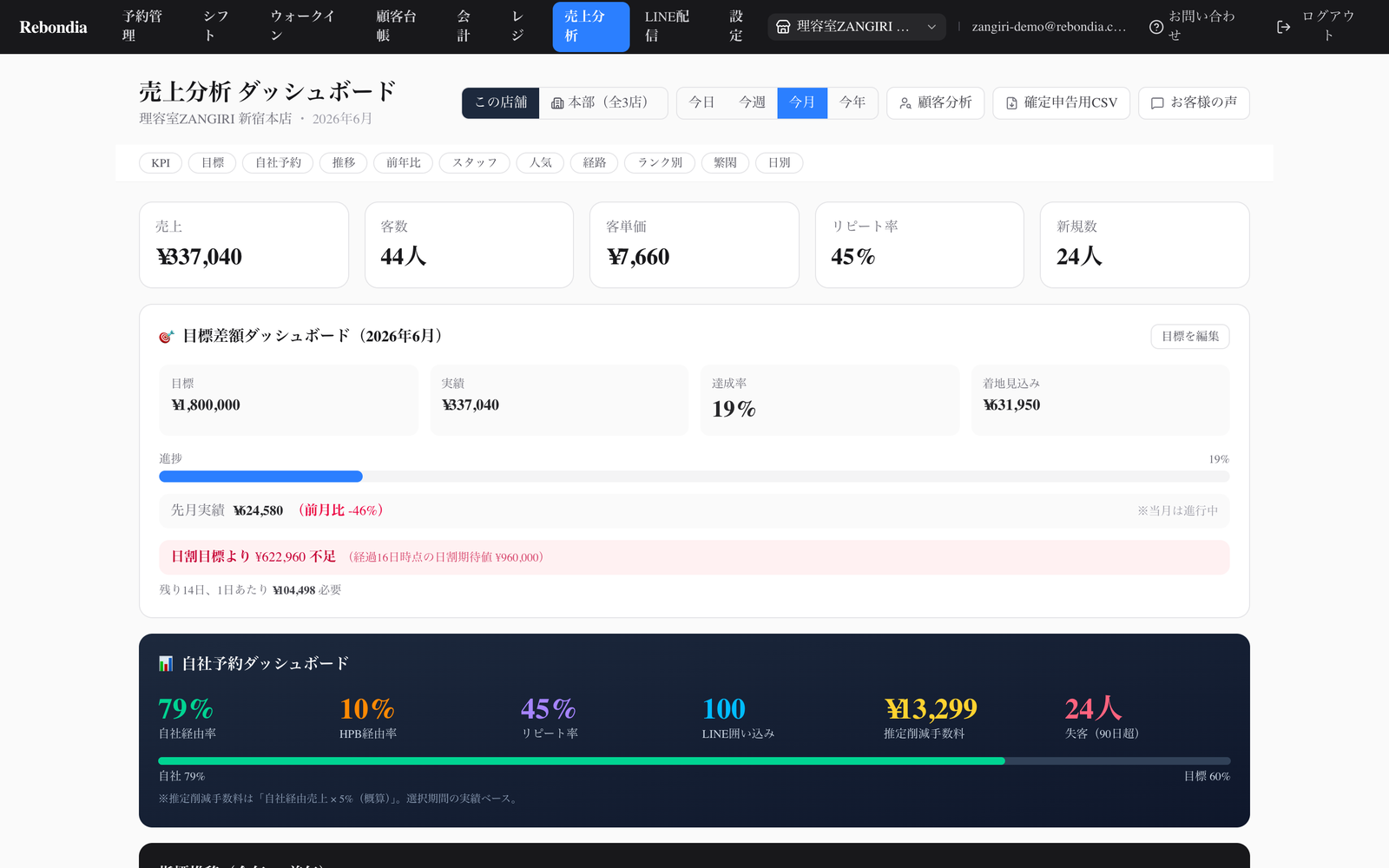Screen dimensions: 1389x868
Task: Select 今年 period
Action: tap(852, 102)
